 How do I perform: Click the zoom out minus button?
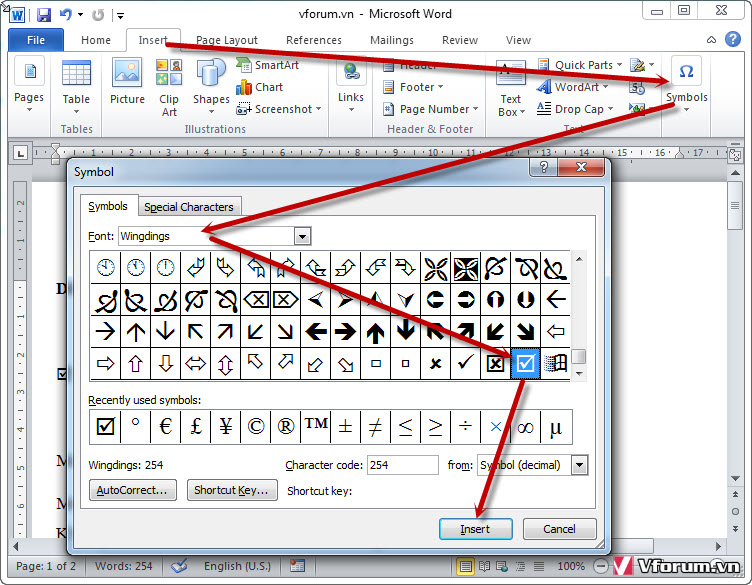[x=600, y=566]
